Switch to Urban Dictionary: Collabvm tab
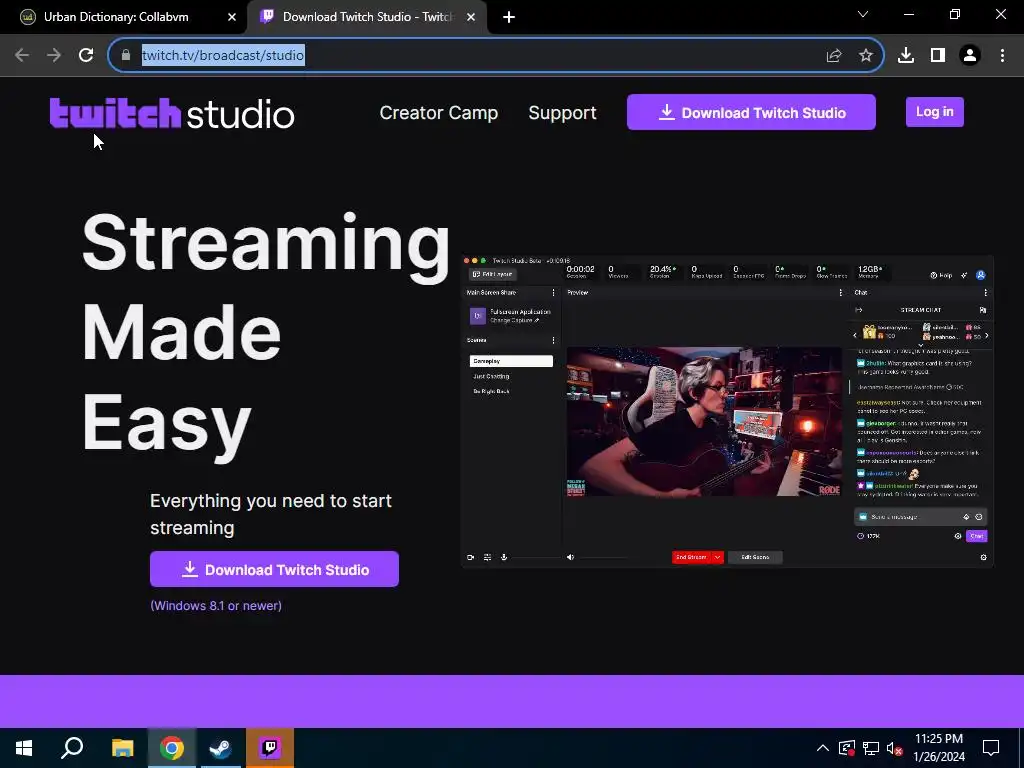Image resolution: width=1024 pixels, height=768 pixels. tap(123, 17)
